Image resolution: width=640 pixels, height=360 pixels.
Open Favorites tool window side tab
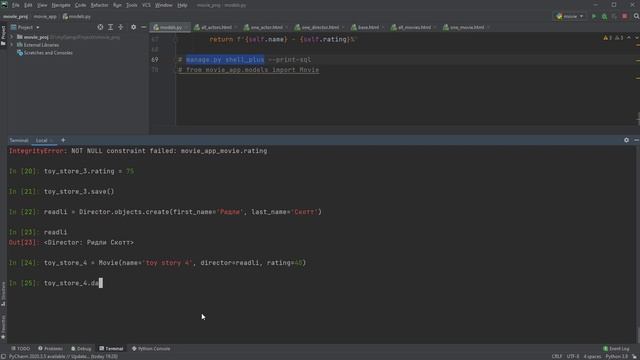tap(3, 327)
